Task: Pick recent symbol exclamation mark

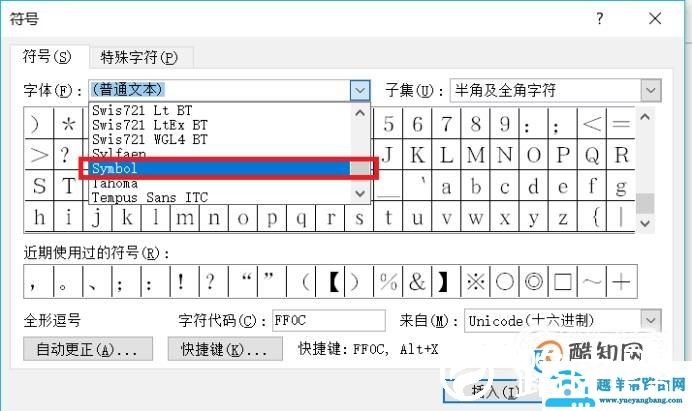Action: click(x=184, y=282)
